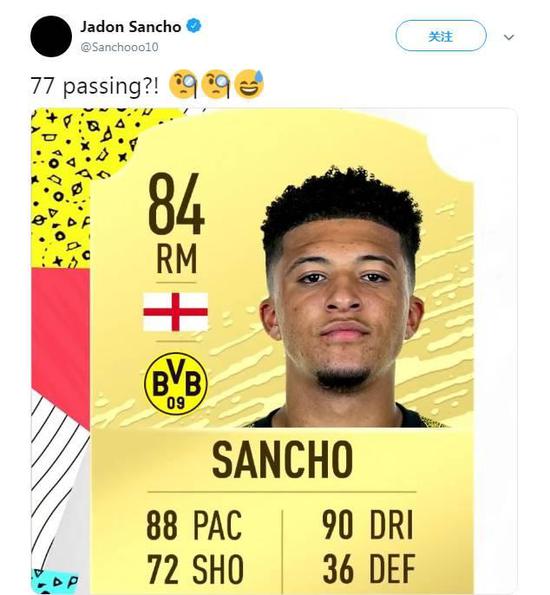Screen dimensions: 550x595
Task: Click the second monocle face emoji
Action: pos(216,84)
